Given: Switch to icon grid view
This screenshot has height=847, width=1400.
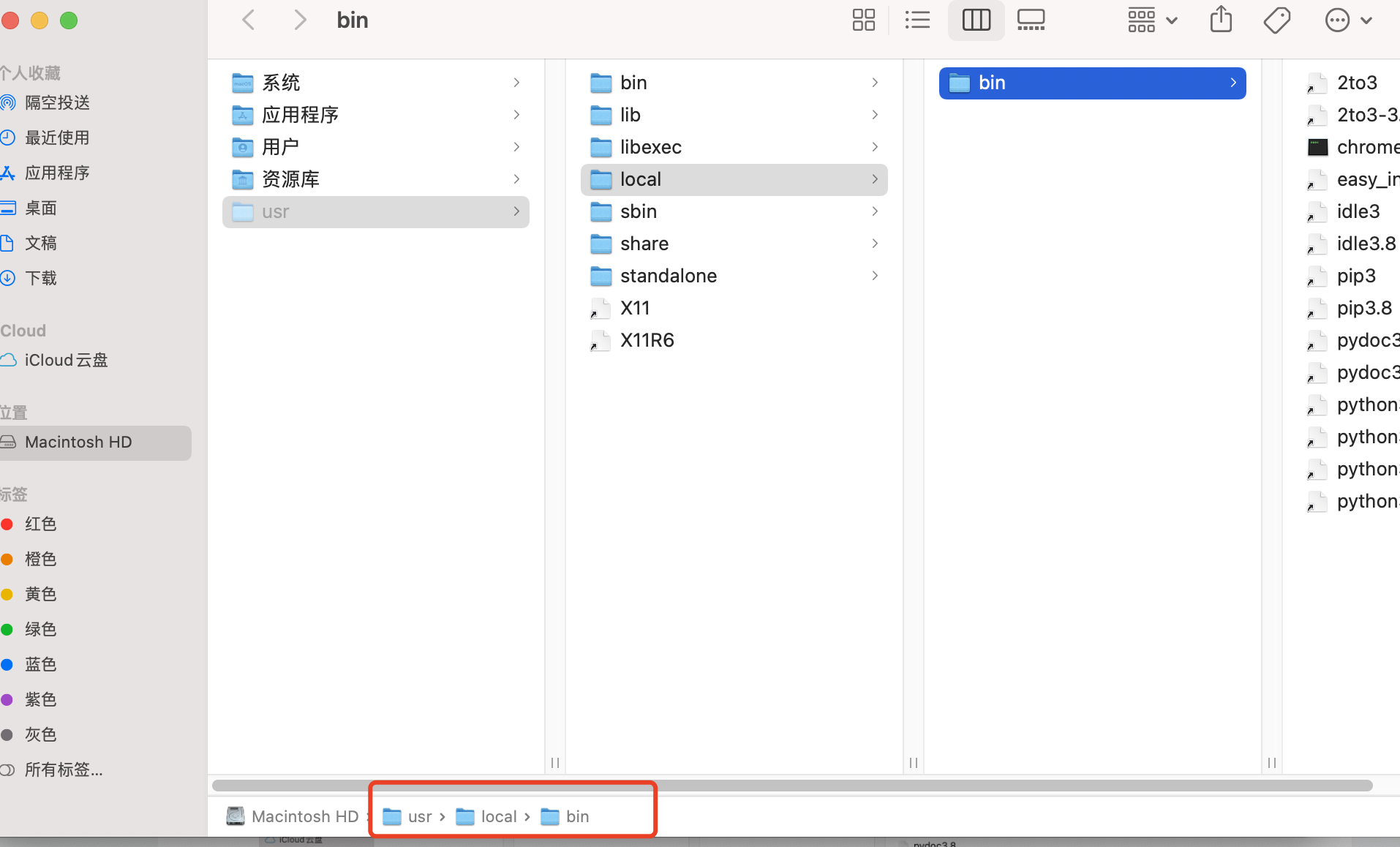Looking at the screenshot, I should pyautogui.click(x=862, y=20).
